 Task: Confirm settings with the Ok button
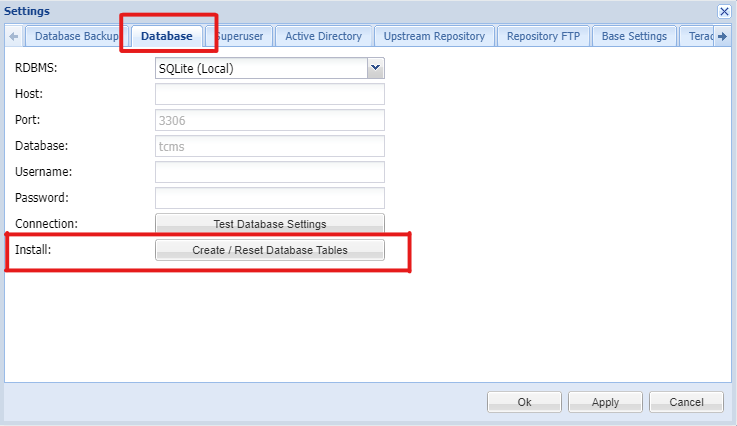[524, 402]
